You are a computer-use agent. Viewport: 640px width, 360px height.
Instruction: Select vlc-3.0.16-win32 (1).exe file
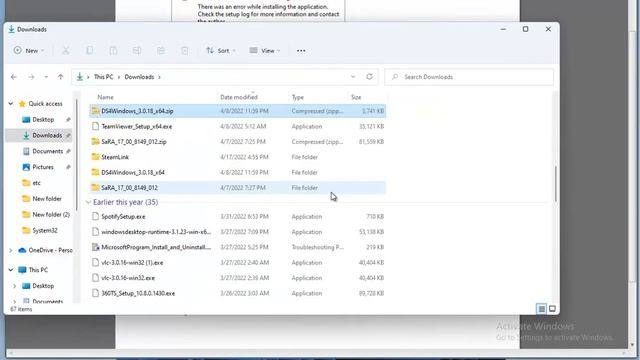tap(238, 262)
